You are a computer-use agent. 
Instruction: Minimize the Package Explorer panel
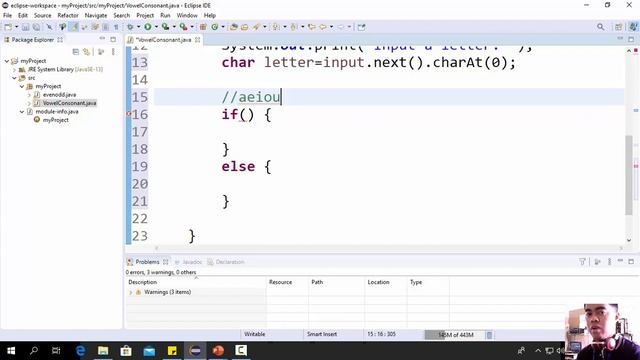(x=102, y=39)
